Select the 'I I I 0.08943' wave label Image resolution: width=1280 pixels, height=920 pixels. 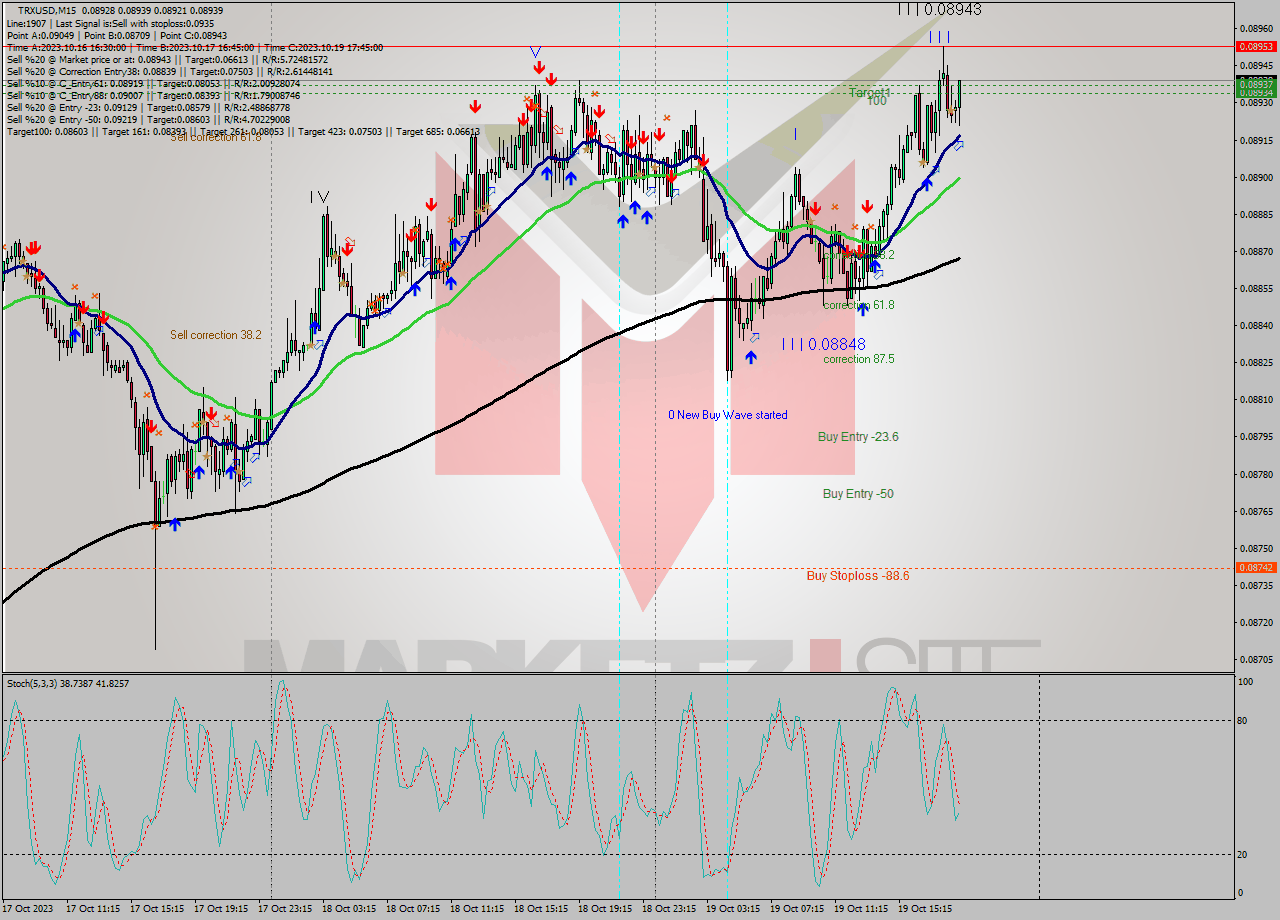point(939,9)
